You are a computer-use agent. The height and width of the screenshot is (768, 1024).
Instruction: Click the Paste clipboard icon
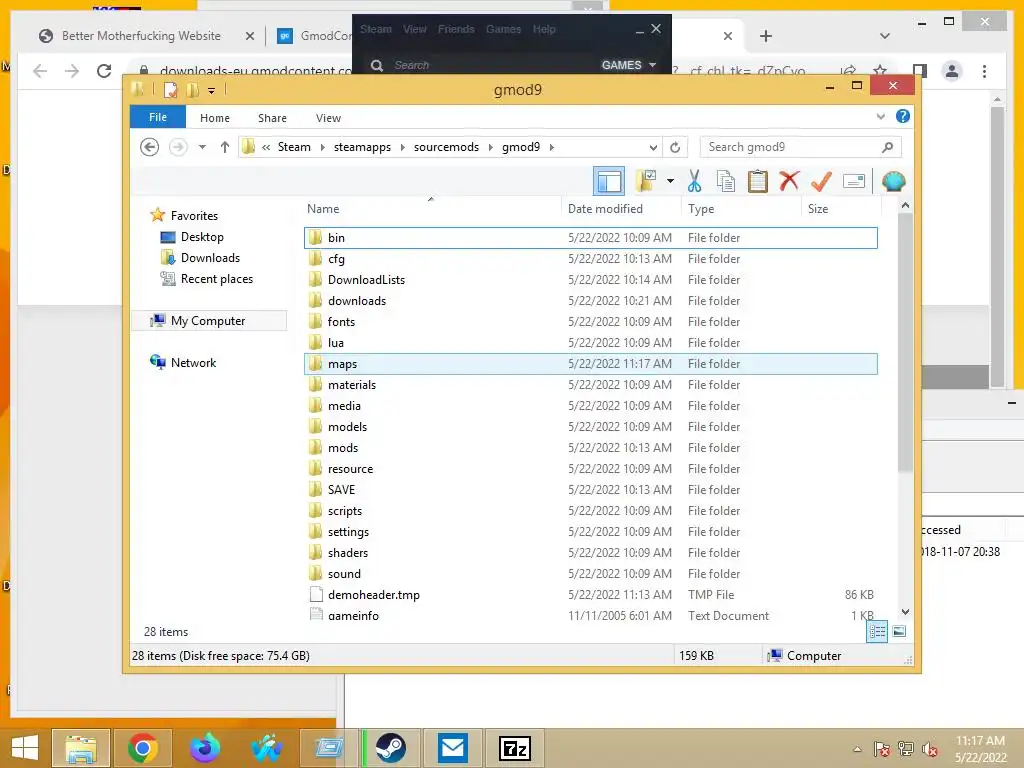coord(758,181)
